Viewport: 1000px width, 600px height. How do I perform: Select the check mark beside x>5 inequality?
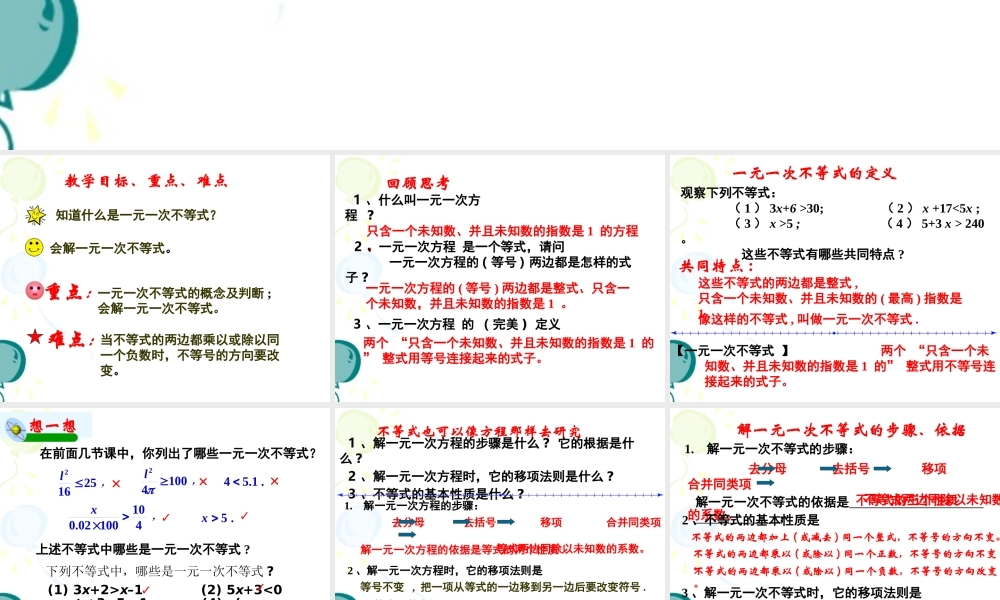click(244, 516)
